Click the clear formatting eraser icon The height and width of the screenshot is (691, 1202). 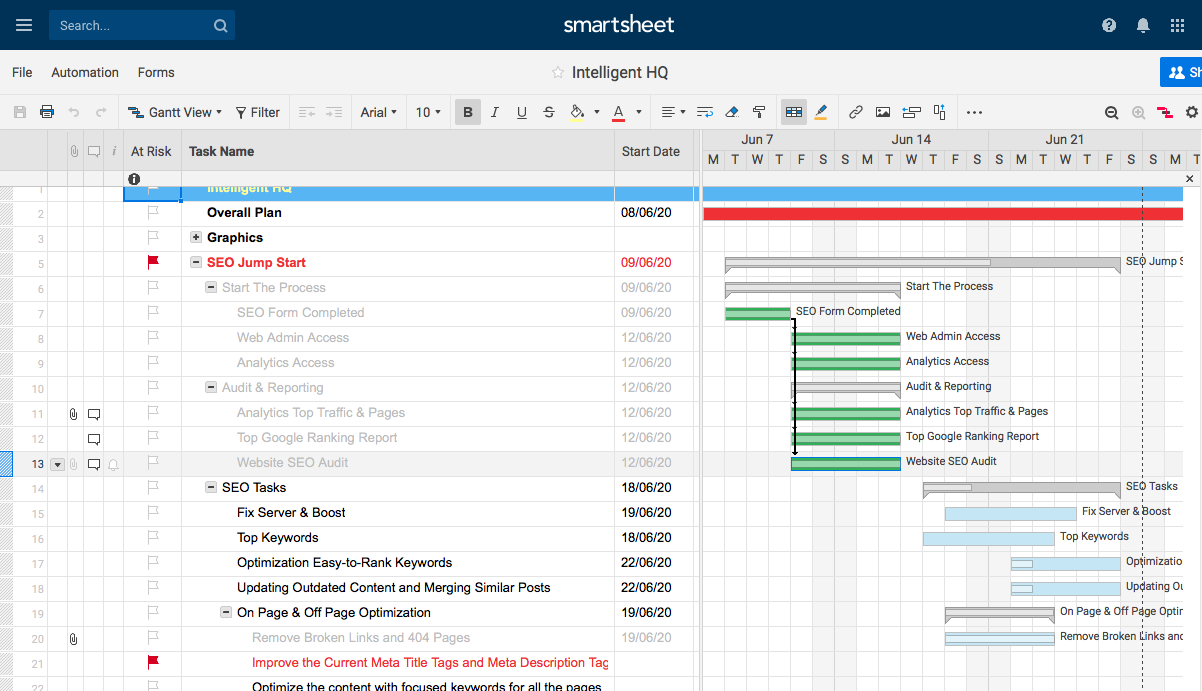click(732, 113)
